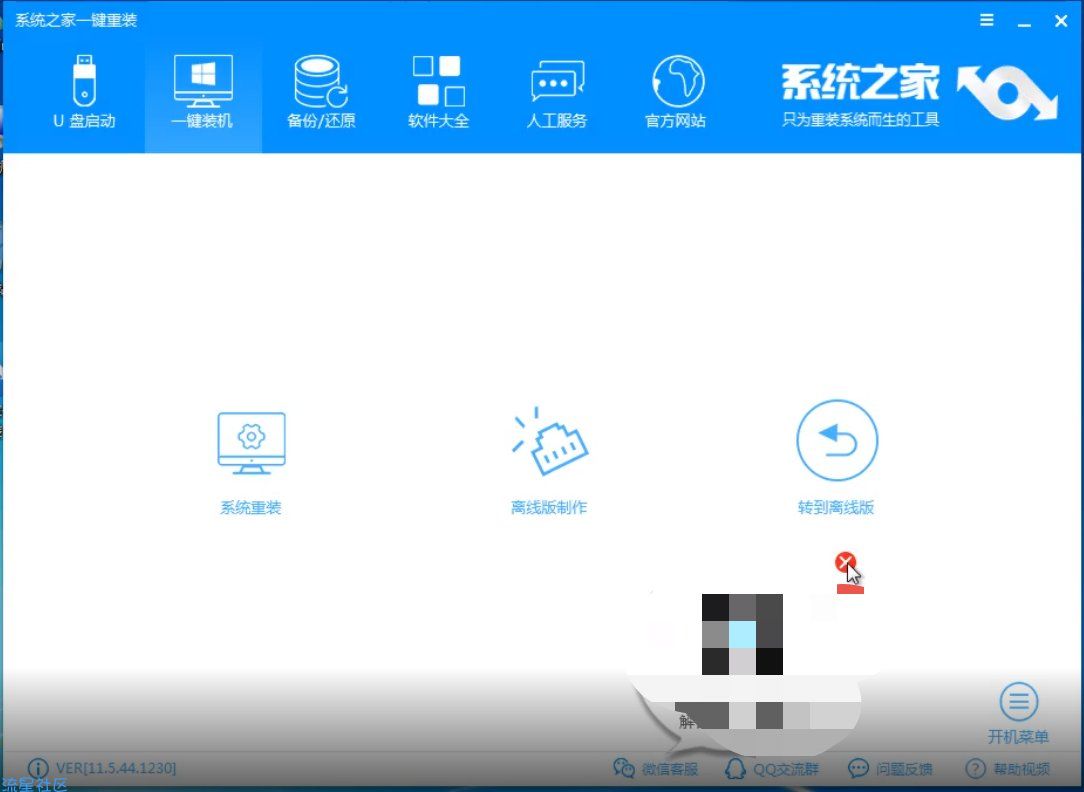This screenshot has width=1084, height=792.
Task: Open the U 盘启动 tab
Action: point(84,93)
